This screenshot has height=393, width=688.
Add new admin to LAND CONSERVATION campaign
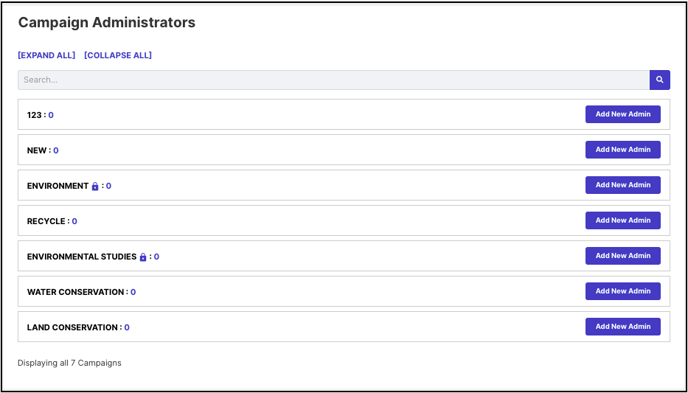pos(623,327)
